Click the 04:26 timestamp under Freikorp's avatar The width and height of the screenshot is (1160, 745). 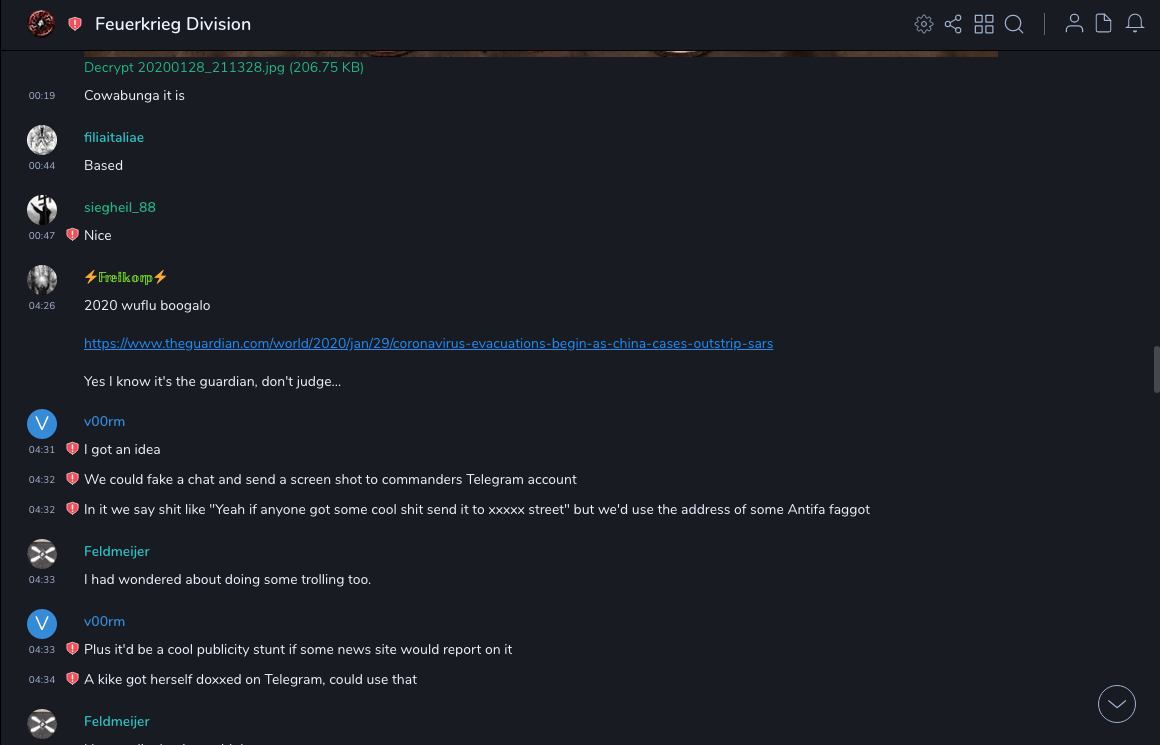point(42,306)
